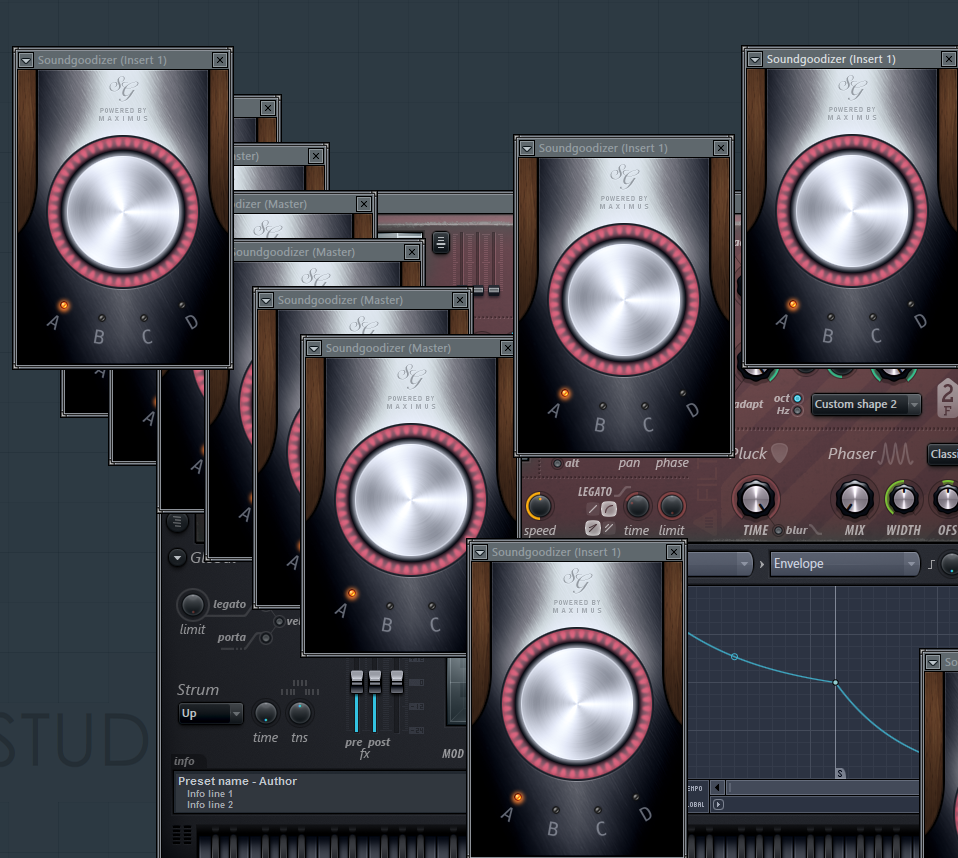Click the Preset name - Author info text
The image size is (958, 858).
pos(237,782)
